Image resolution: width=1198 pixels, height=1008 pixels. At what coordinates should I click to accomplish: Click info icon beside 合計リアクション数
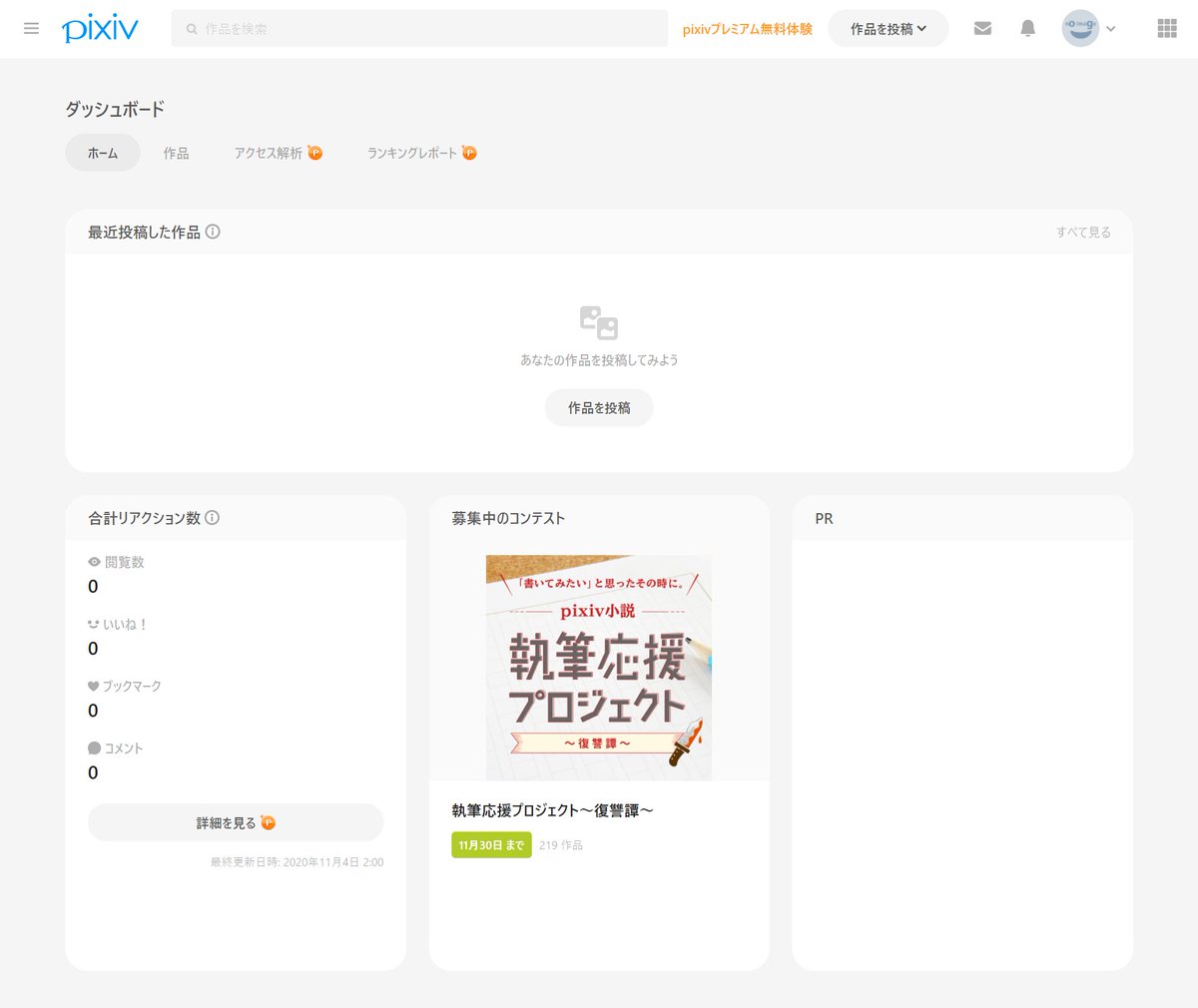(212, 518)
